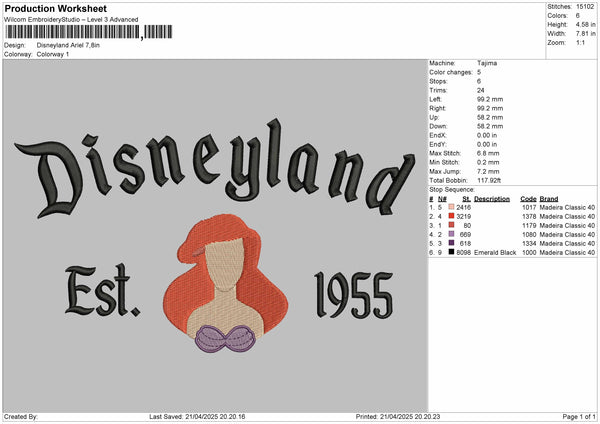Click stitch count '618' in stop row 5
Screen dimensions: 600x424
[465, 243]
